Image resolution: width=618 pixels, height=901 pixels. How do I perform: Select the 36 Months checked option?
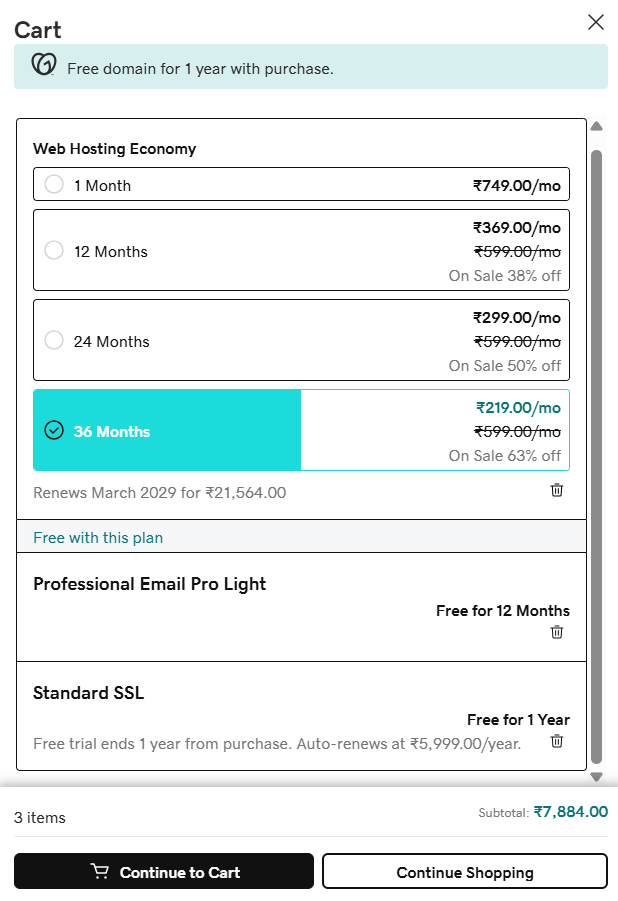tap(54, 430)
